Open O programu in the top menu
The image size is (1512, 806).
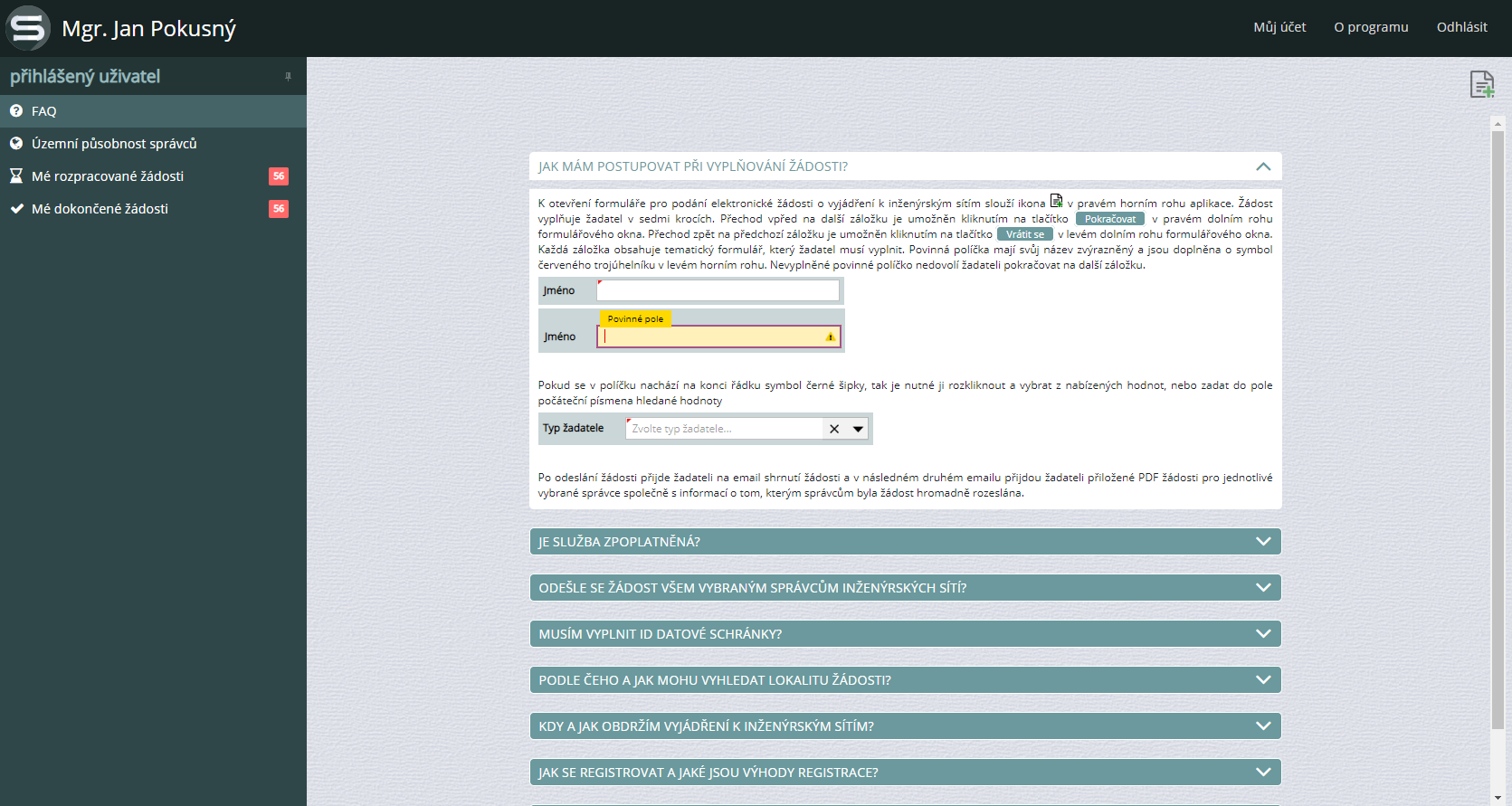(1371, 27)
